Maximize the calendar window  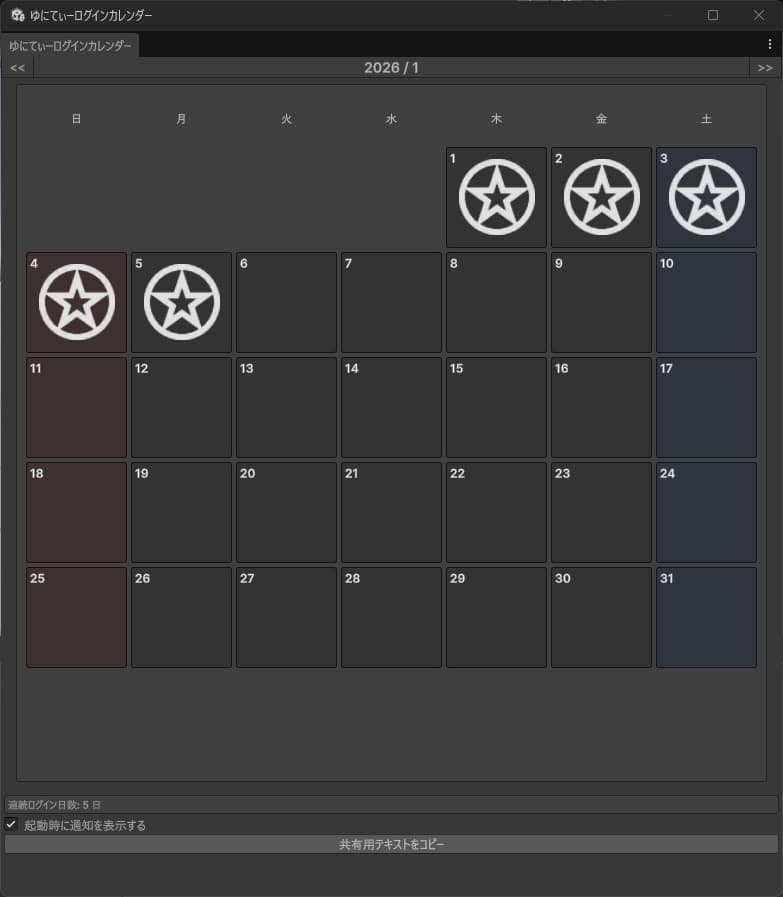point(713,15)
